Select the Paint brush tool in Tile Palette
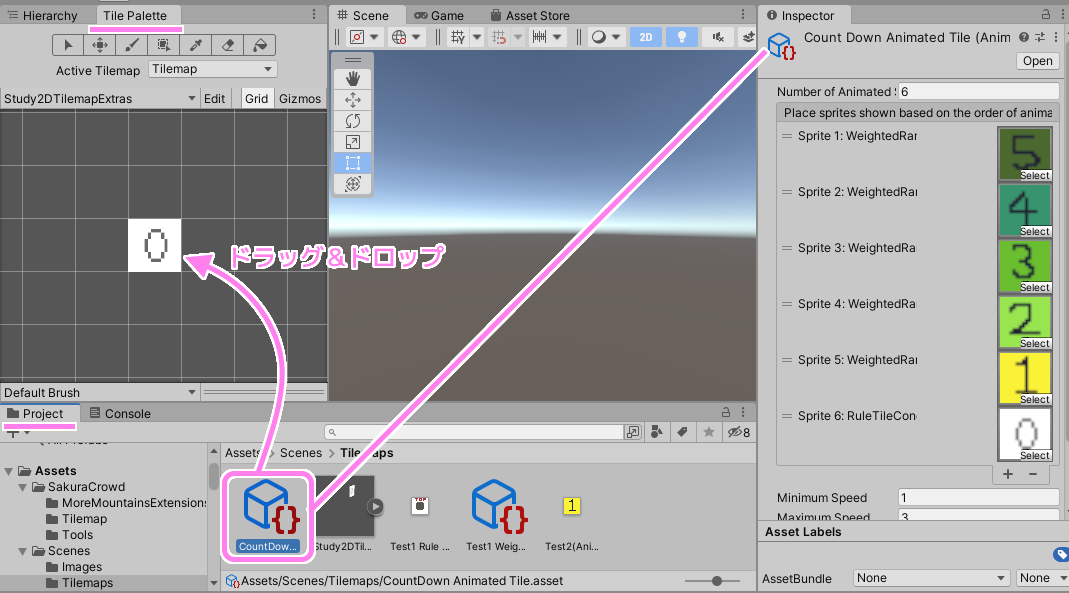The image size is (1069, 593). click(132, 45)
